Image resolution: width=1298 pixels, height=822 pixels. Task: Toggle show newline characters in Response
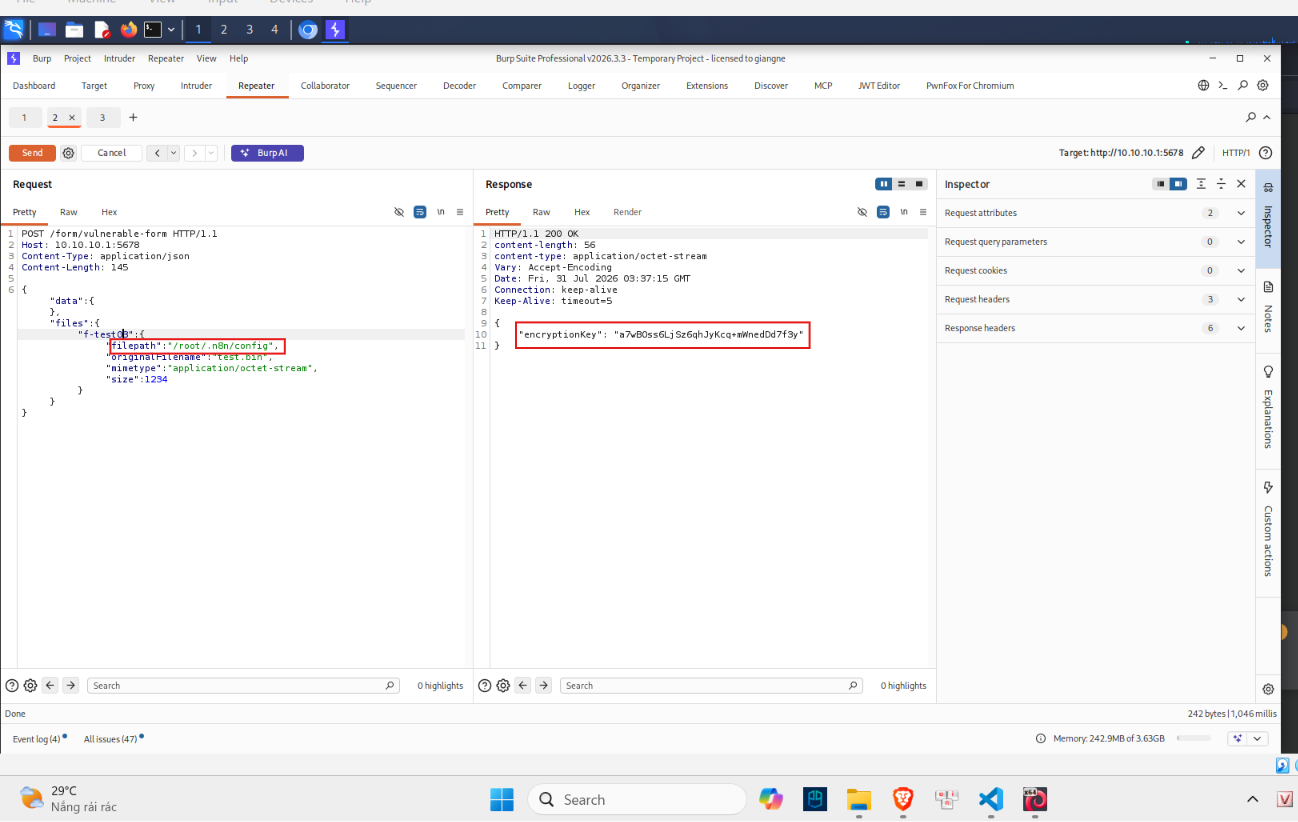coord(904,212)
